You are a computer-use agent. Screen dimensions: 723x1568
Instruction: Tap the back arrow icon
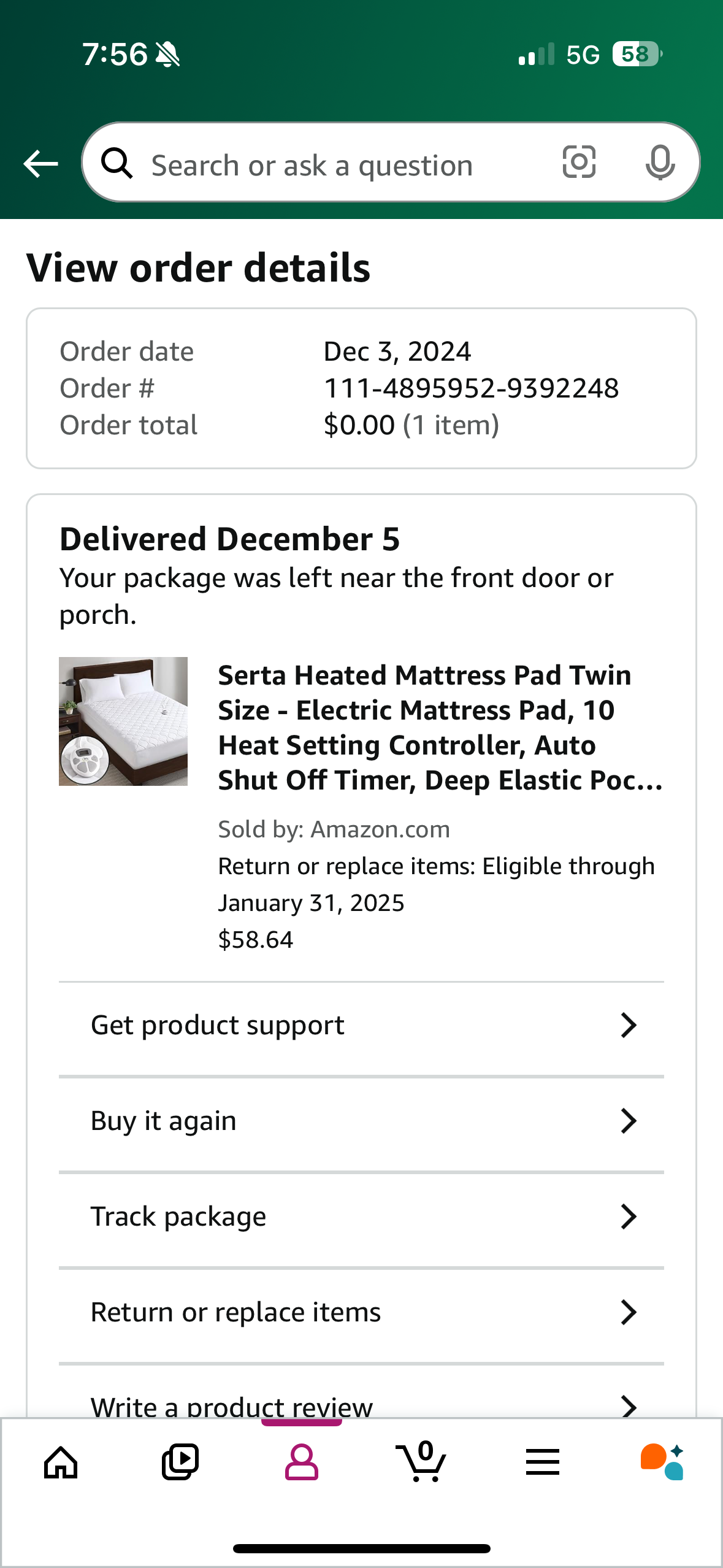(40, 164)
